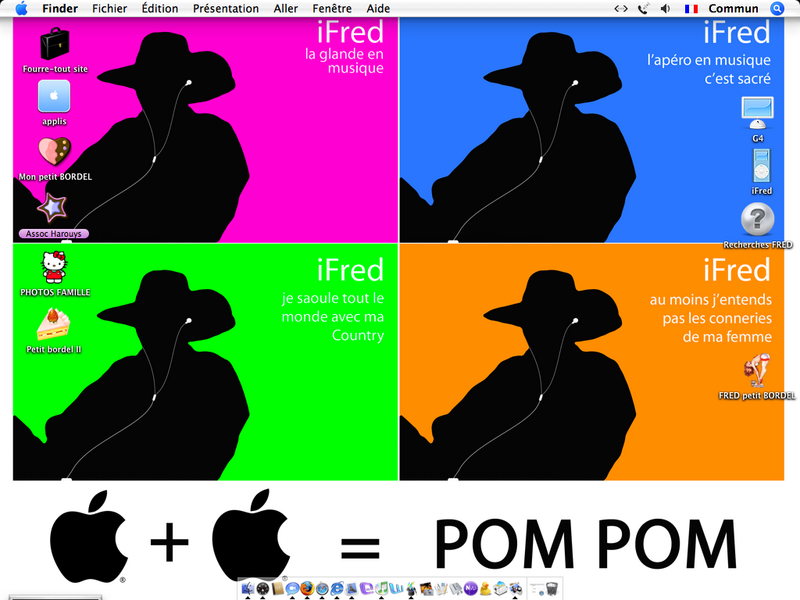Click the double-arrow status icon in menu bar

coord(621,8)
